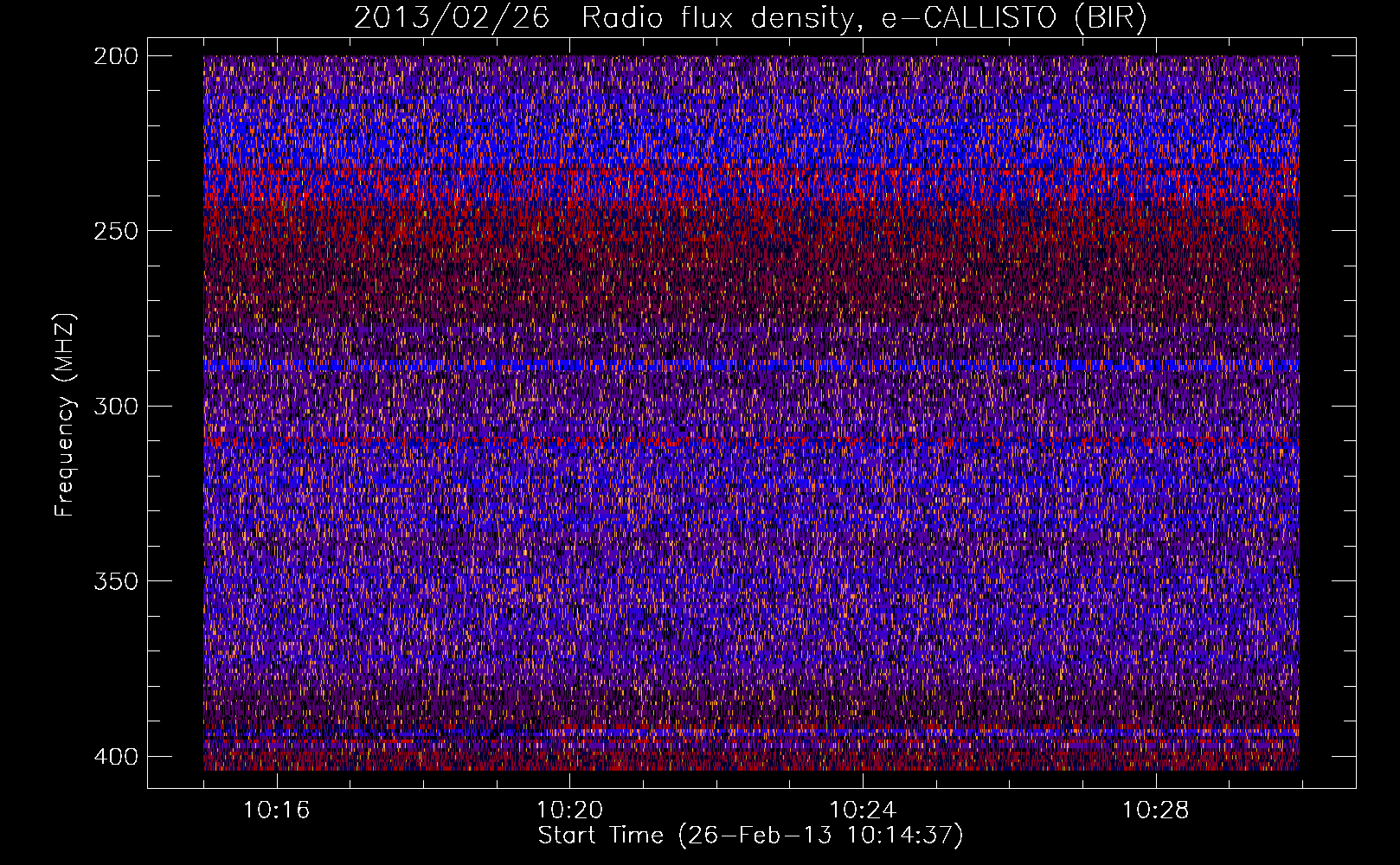Image resolution: width=1400 pixels, height=865 pixels.
Task: Click the 250 frequency tick label
Action: [x=115, y=231]
